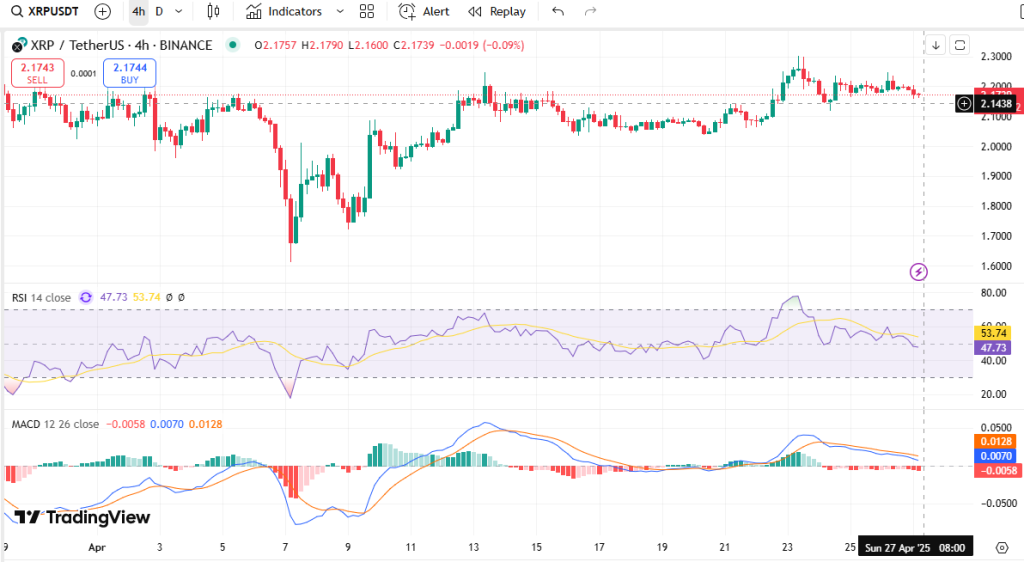Click the down arrow pane button

pos(936,45)
